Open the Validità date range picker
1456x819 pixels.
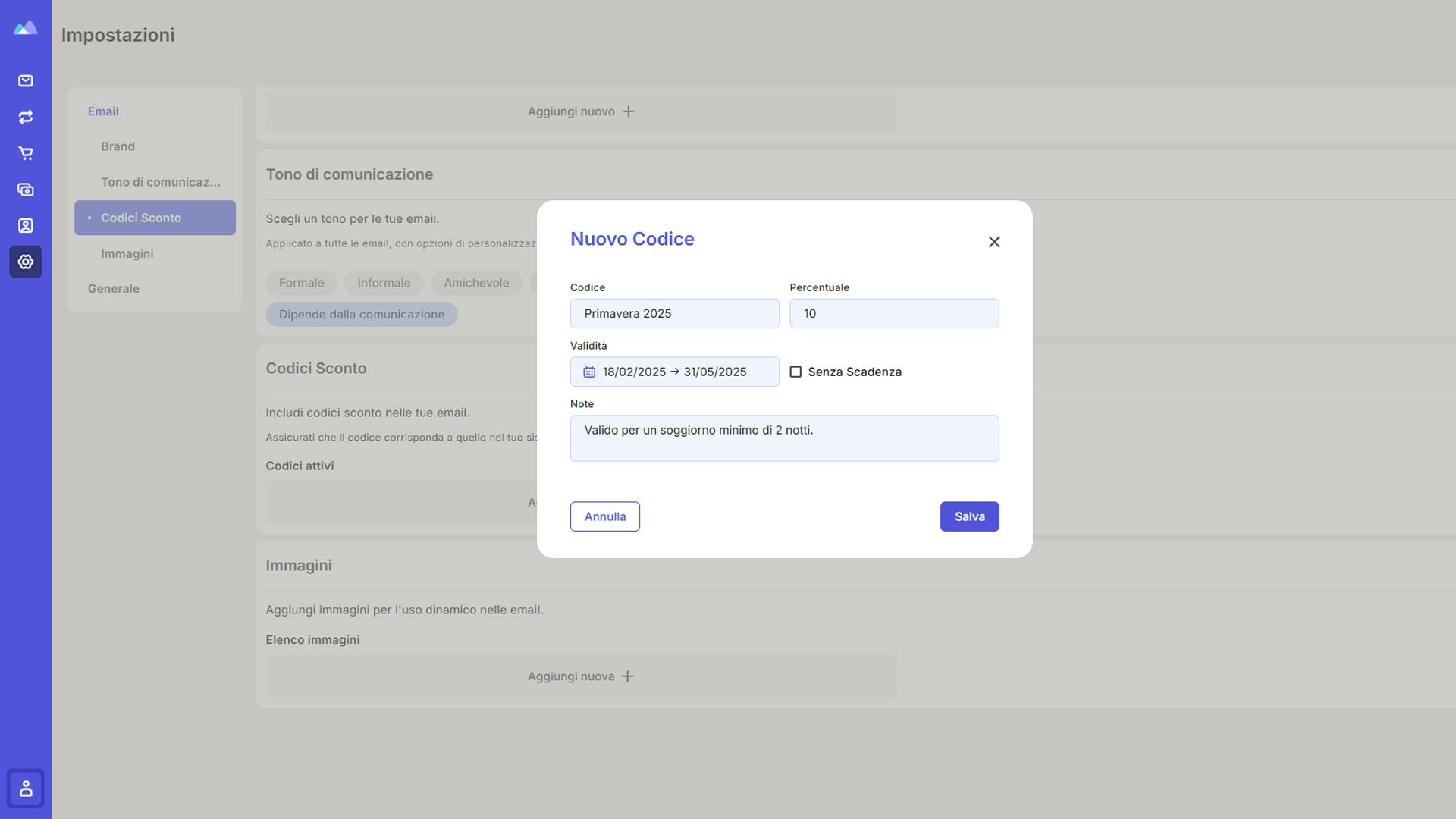tap(675, 372)
